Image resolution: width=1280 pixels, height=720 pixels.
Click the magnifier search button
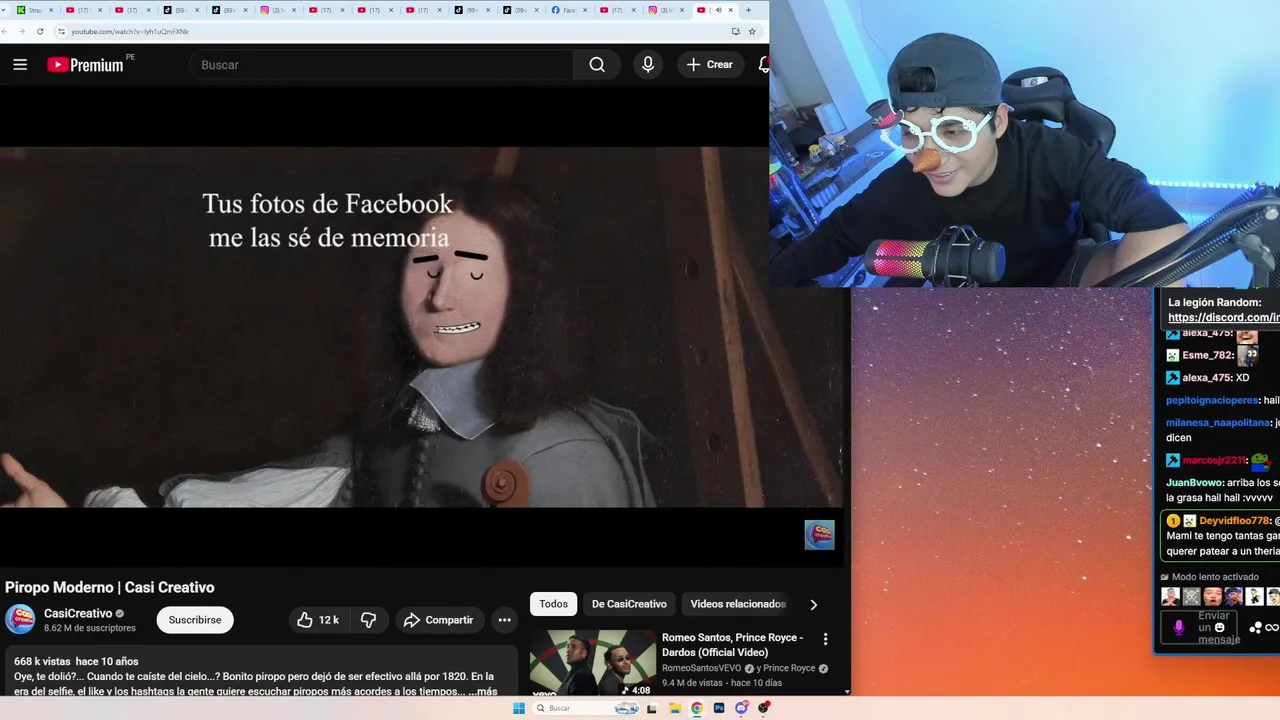597,64
